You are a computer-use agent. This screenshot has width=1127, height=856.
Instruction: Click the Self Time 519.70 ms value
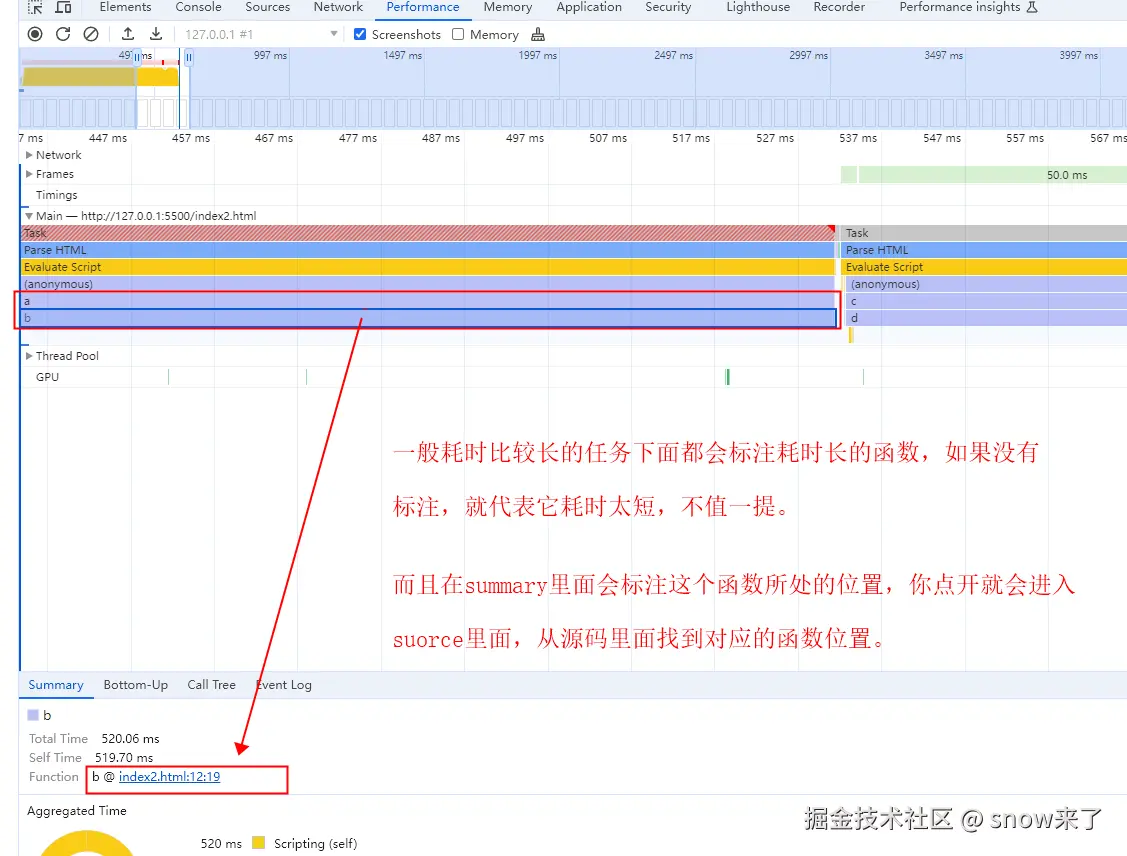[x=124, y=758]
